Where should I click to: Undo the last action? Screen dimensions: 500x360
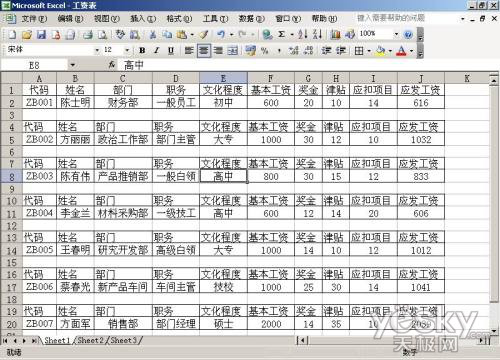pos(221,34)
